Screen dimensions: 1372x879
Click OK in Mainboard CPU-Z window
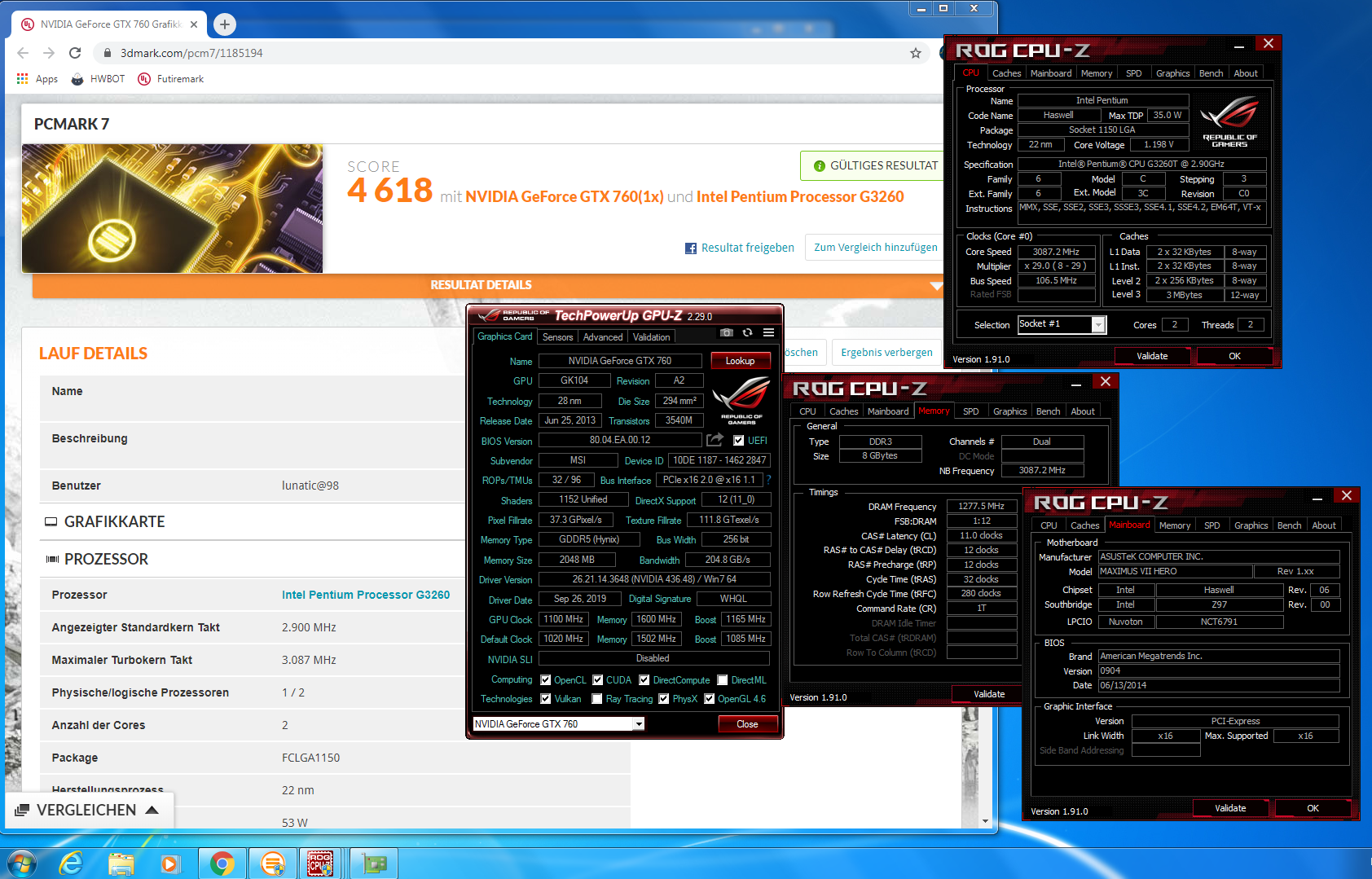(x=1313, y=808)
